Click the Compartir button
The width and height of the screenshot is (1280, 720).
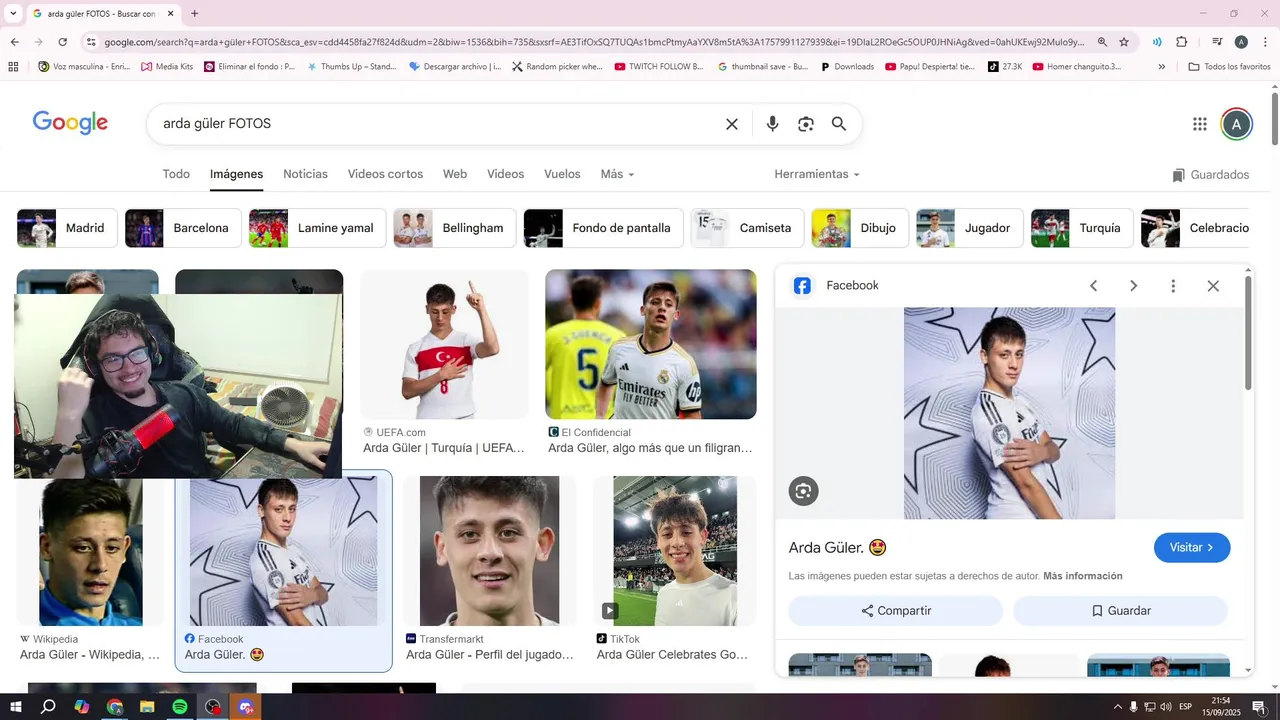coord(896,611)
